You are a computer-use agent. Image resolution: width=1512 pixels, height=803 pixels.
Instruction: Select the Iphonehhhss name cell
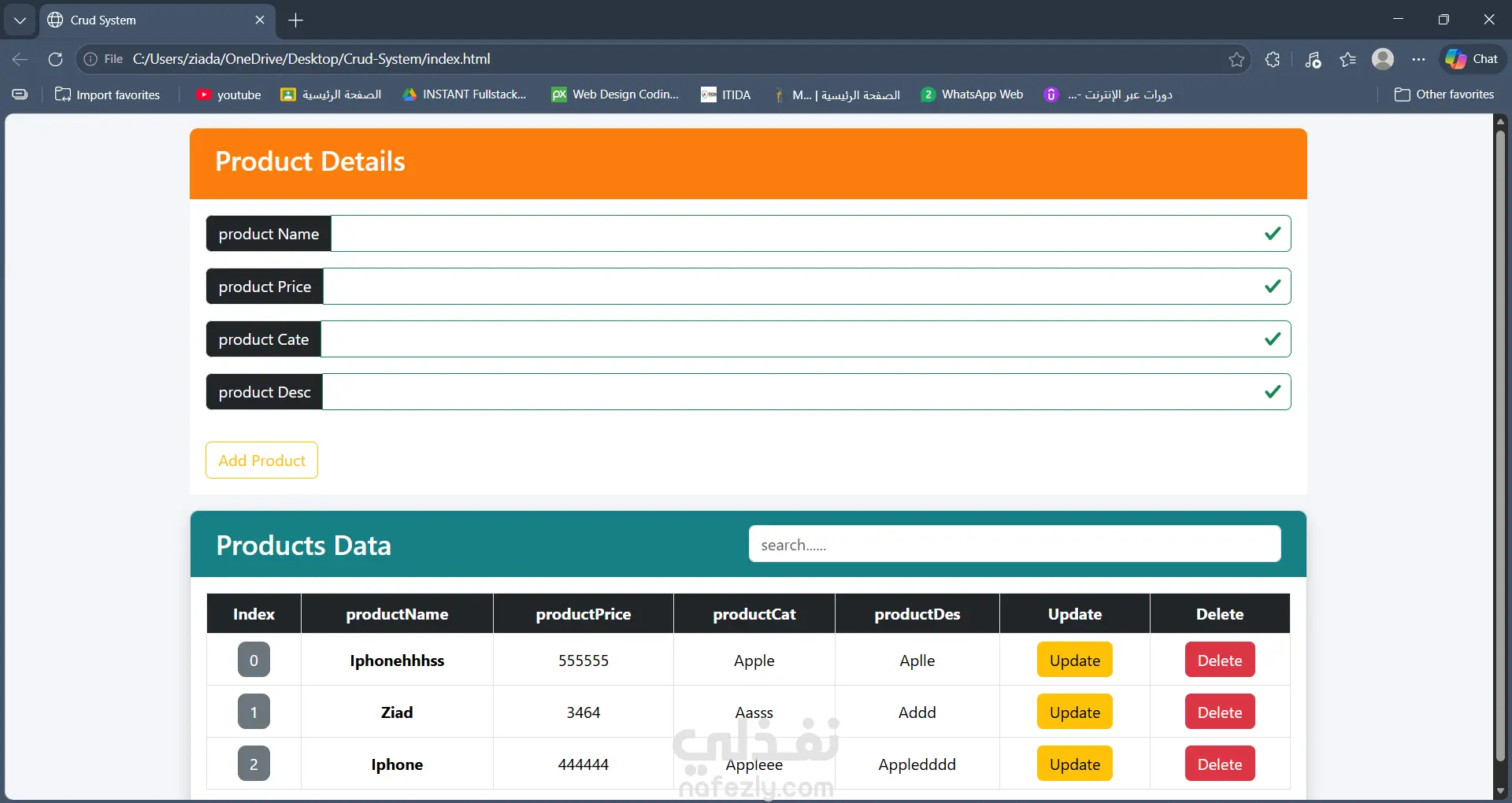[397, 661]
